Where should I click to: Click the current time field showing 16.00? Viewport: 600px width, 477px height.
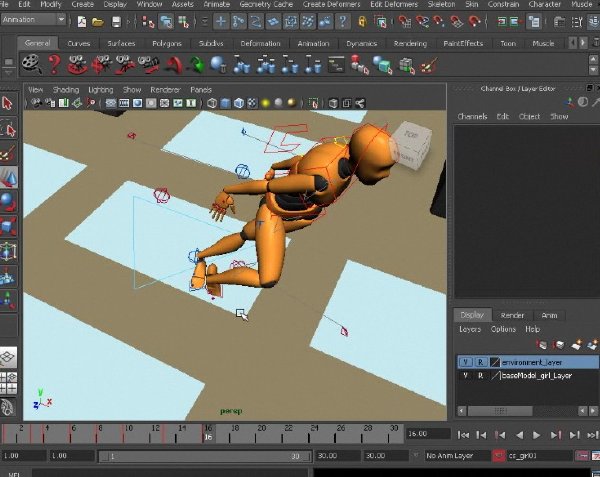[428, 434]
